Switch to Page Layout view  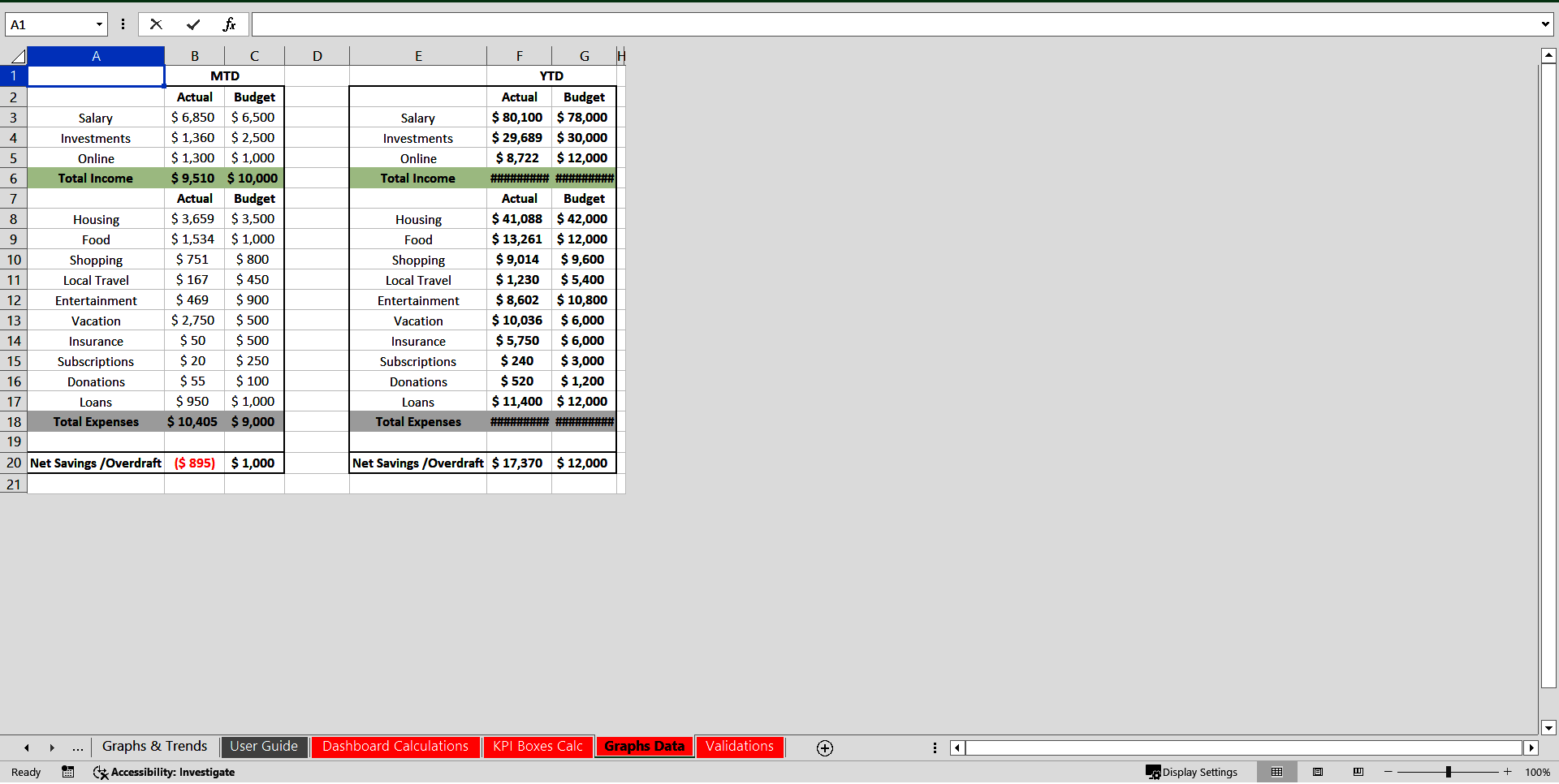click(1318, 772)
